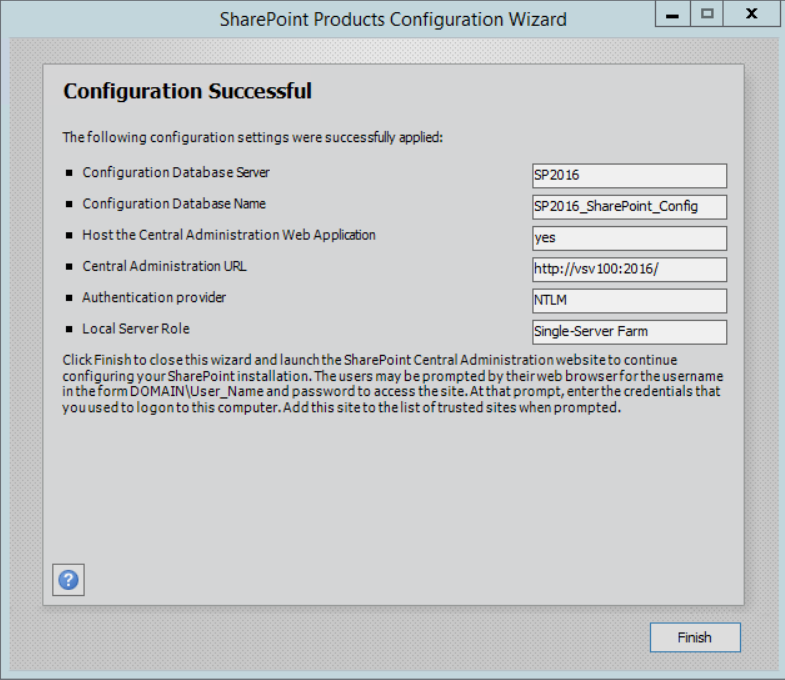
Task: Maximize the Configuration Wizard window
Action: click(707, 14)
